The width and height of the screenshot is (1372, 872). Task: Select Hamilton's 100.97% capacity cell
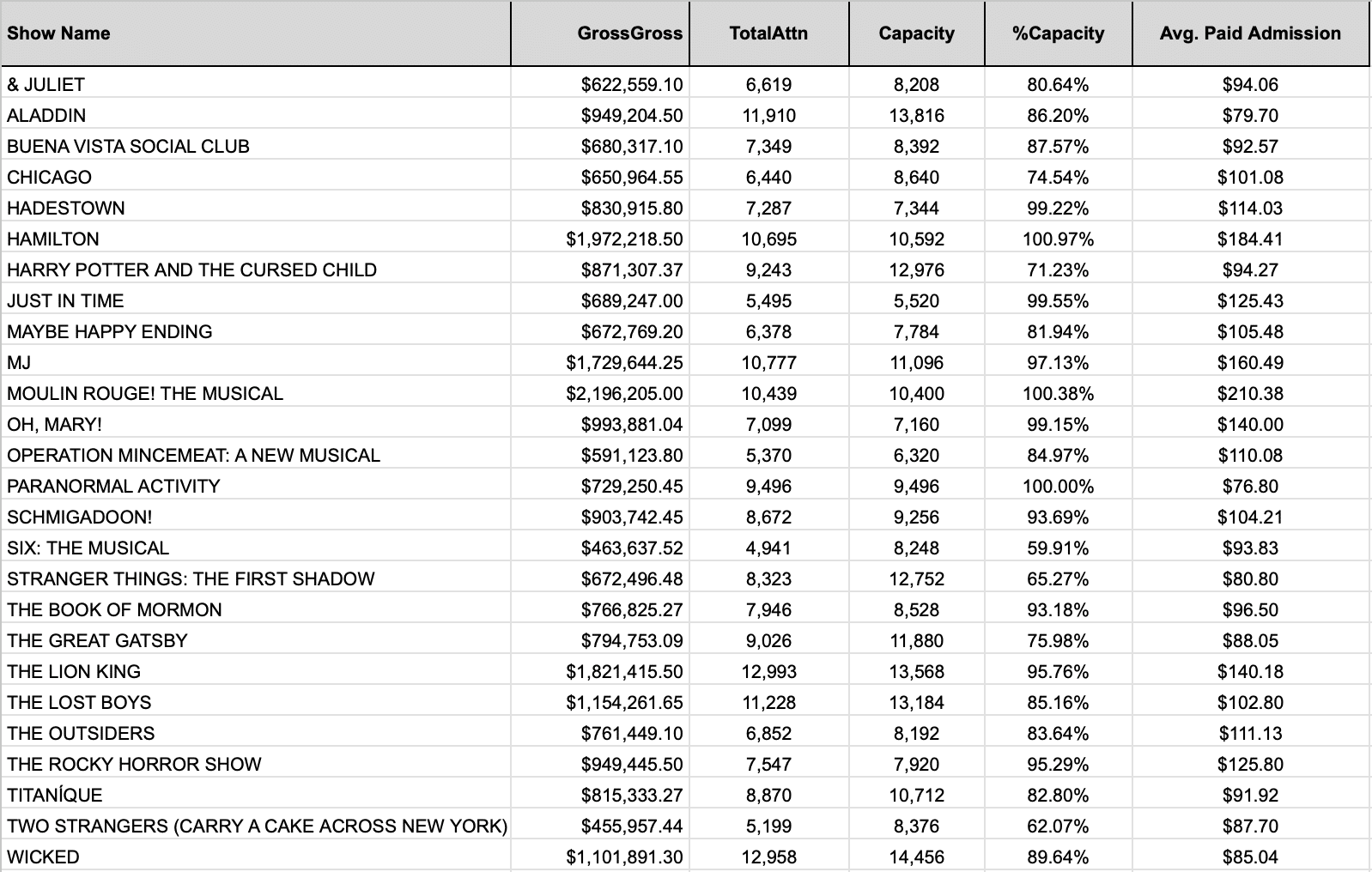tap(1059, 239)
